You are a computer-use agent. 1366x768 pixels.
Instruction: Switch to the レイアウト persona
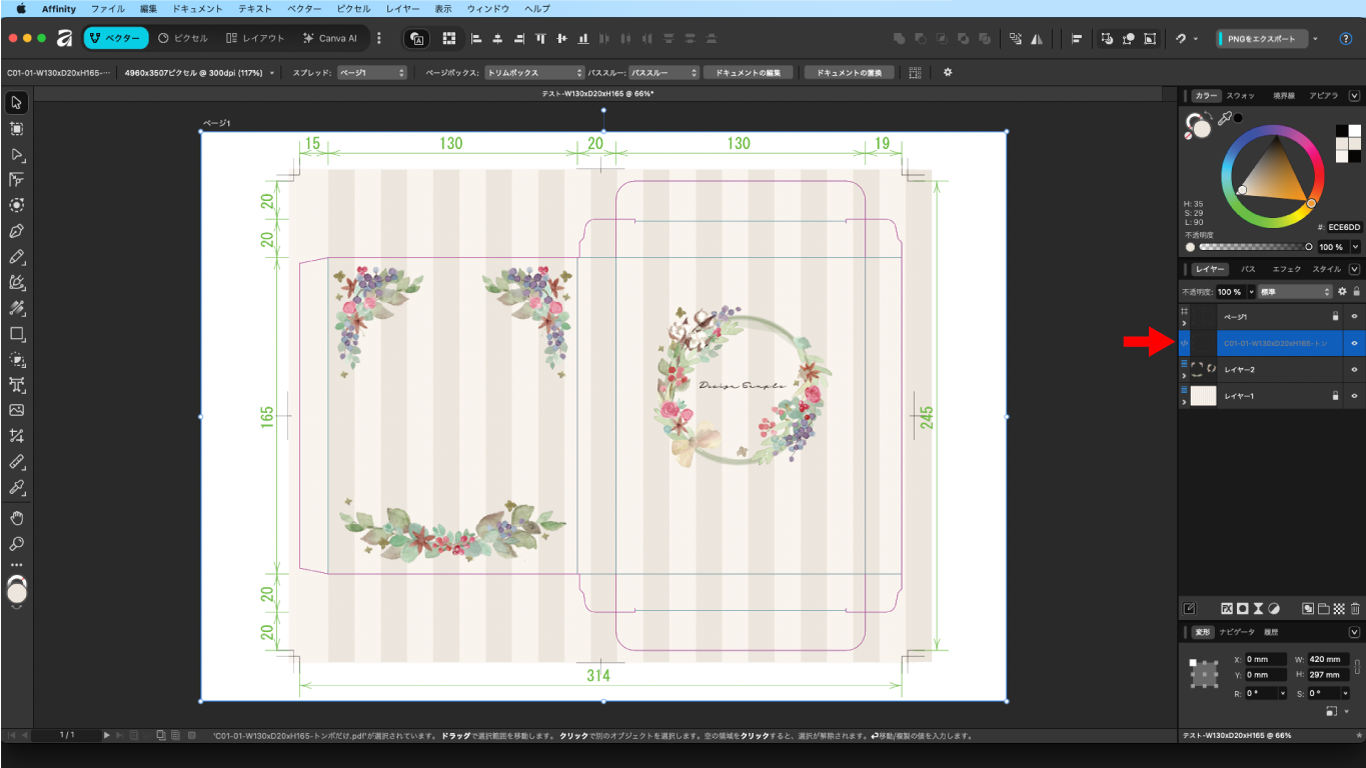click(255, 38)
